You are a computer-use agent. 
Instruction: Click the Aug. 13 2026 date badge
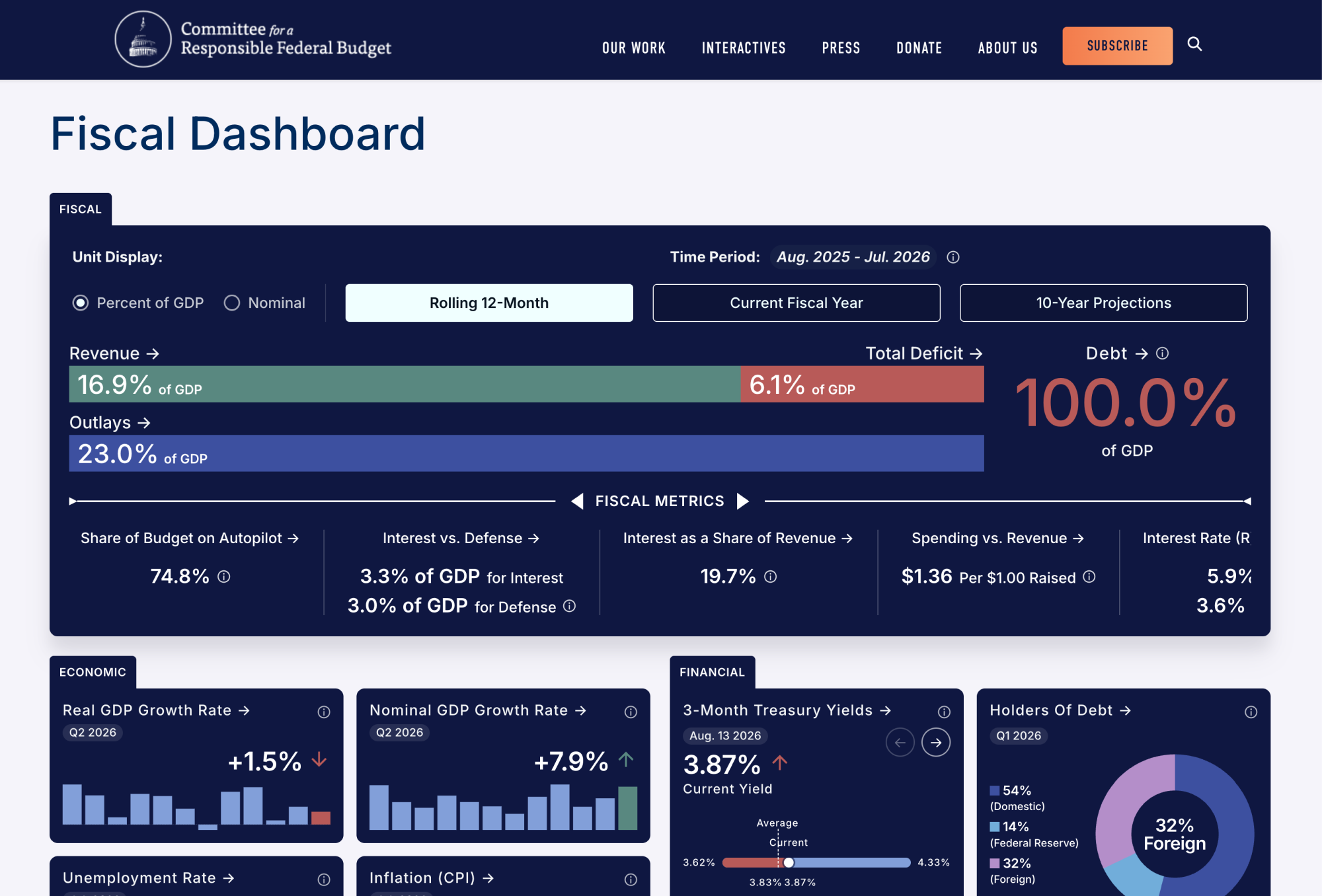(725, 736)
